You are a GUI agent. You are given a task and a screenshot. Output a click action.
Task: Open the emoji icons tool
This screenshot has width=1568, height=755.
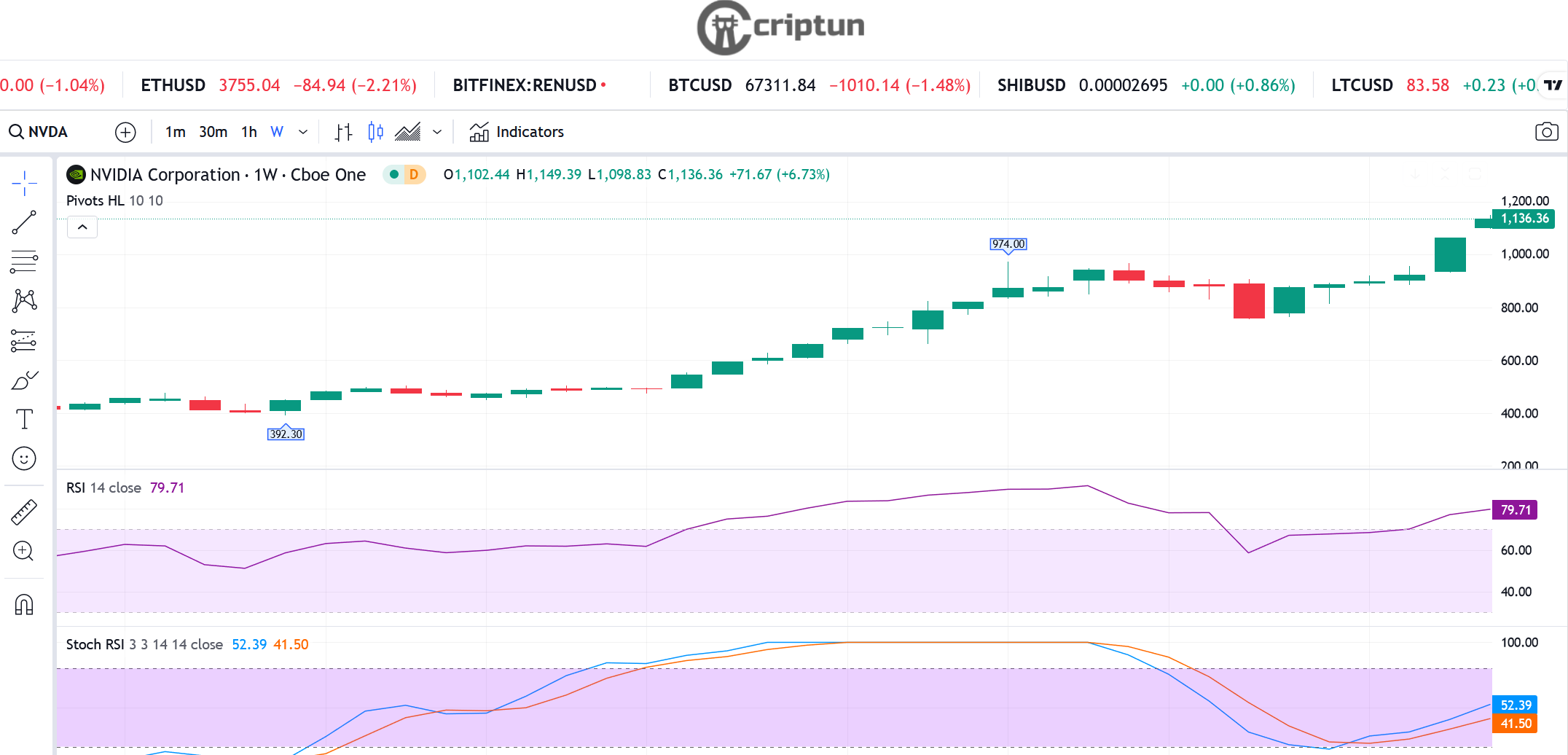click(x=24, y=458)
